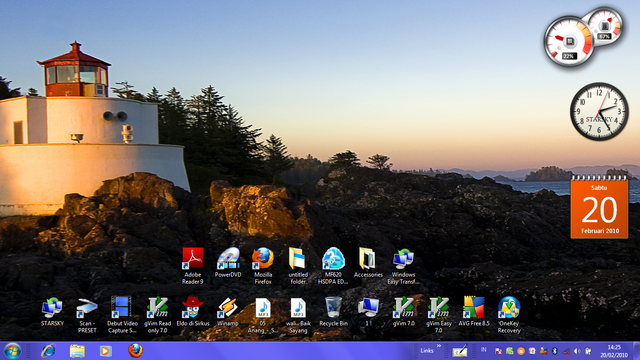Select Debut Video Capture Software icon
The height and width of the screenshot is (360, 640).
(x=122, y=314)
